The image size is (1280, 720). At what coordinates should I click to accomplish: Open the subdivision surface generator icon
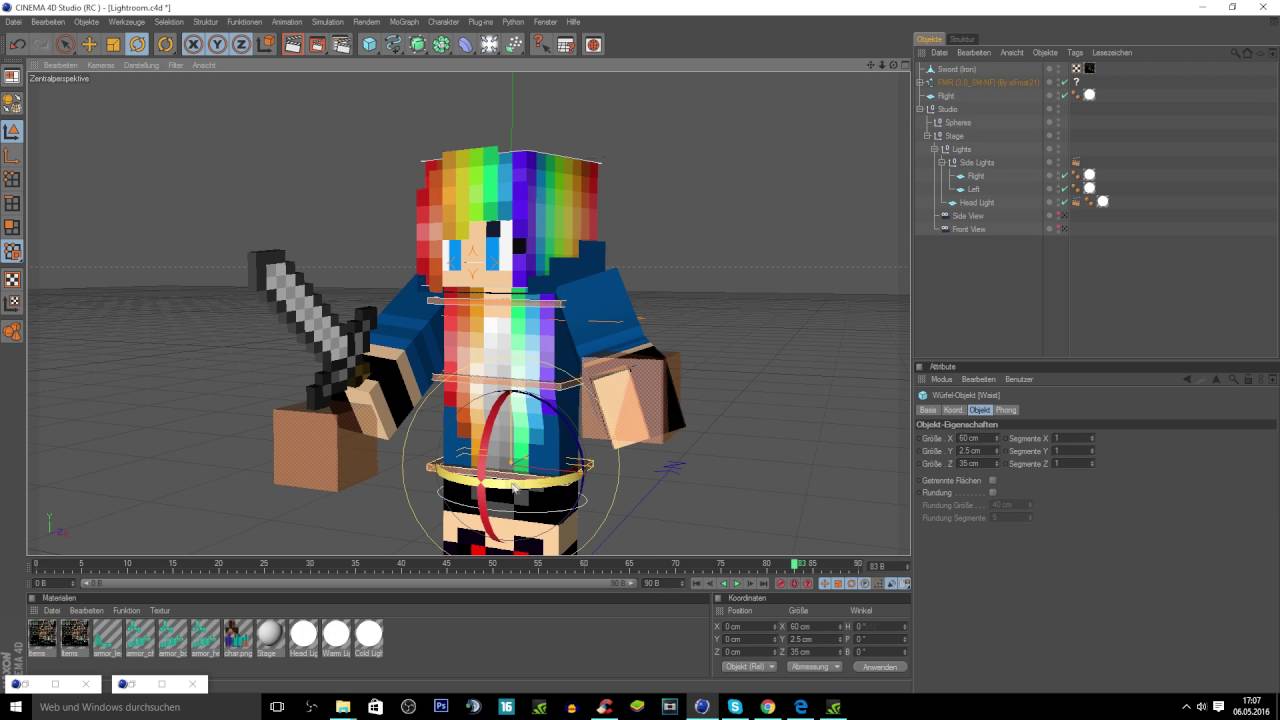(417, 44)
